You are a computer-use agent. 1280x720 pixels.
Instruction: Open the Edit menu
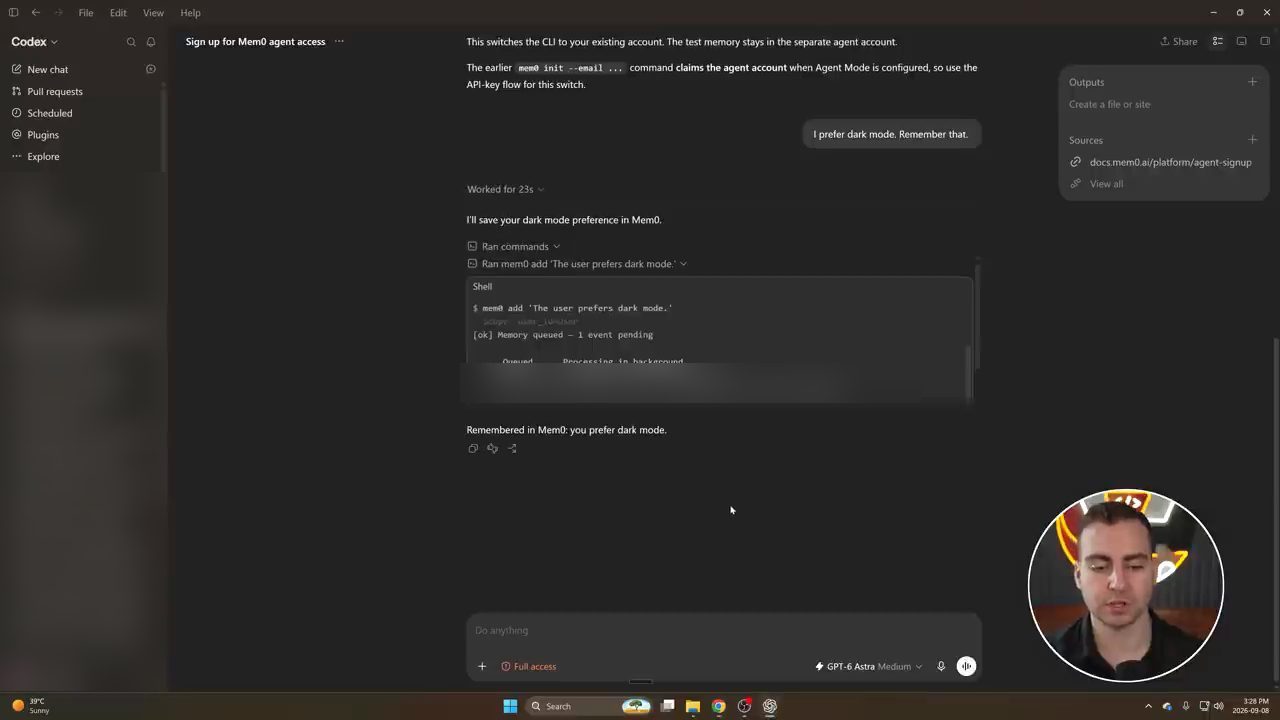click(118, 13)
